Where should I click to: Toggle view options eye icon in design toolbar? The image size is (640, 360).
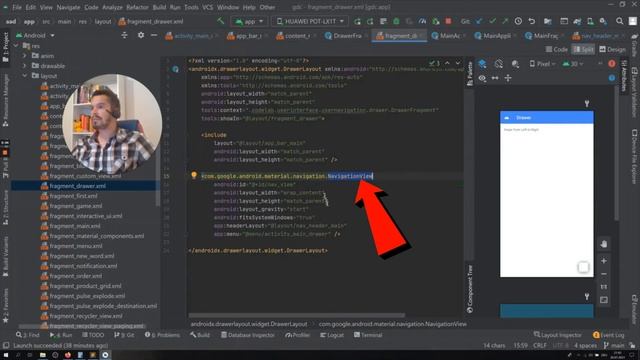pos(482,78)
